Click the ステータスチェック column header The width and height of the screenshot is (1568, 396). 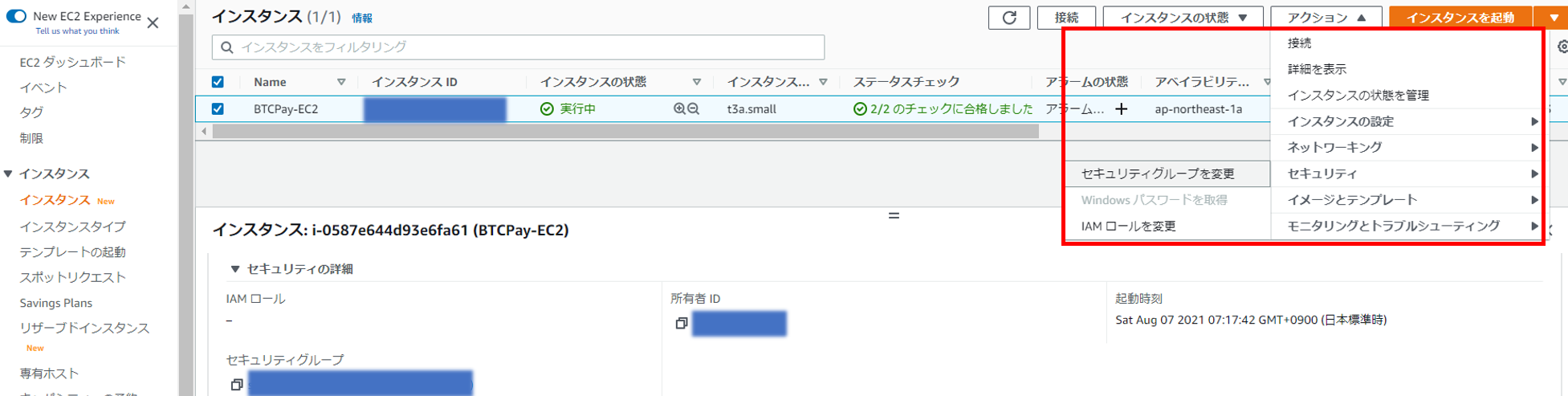906,82
